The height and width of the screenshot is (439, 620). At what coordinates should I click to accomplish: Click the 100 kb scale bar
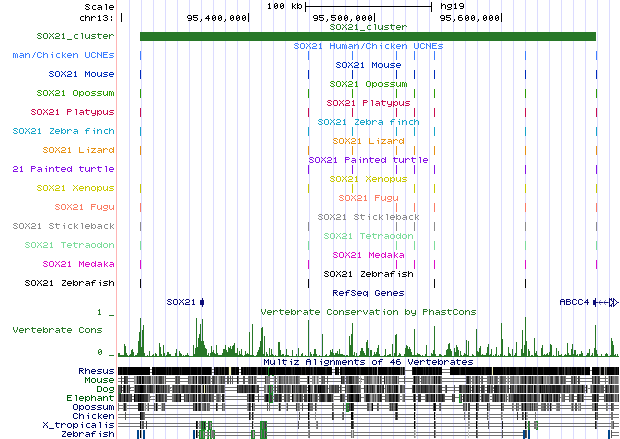[367, 6]
